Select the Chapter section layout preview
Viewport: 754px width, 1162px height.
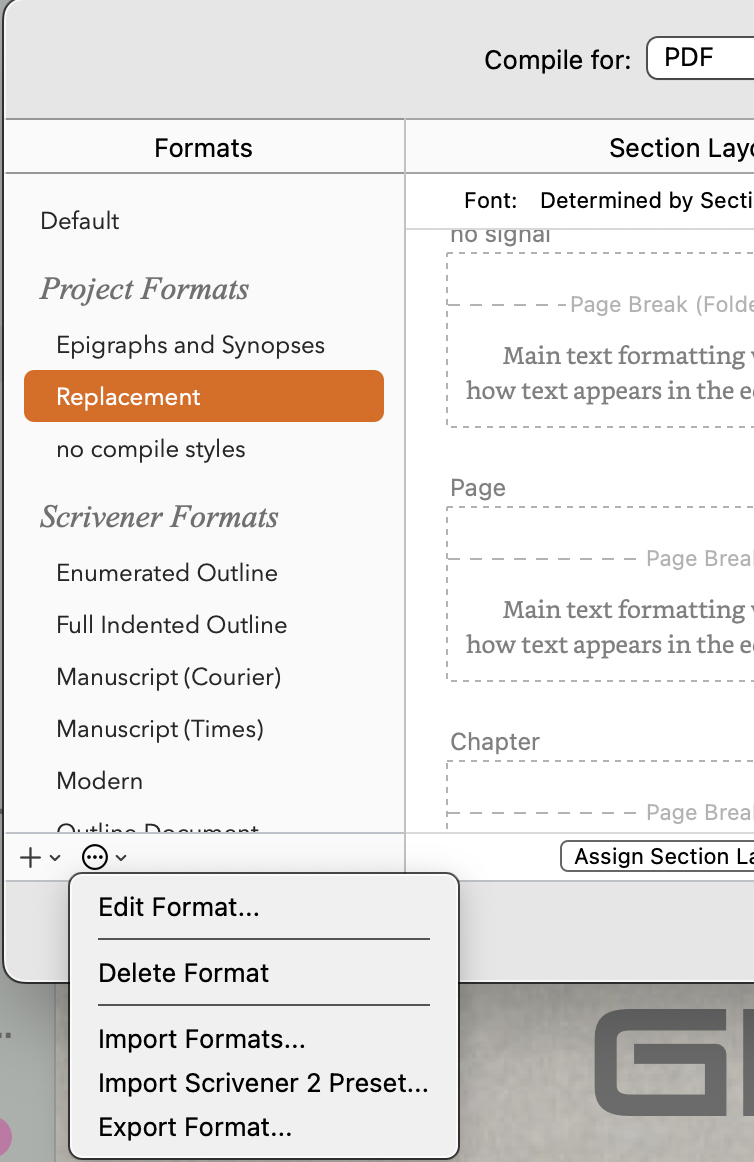pyautogui.click(x=600, y=790)
